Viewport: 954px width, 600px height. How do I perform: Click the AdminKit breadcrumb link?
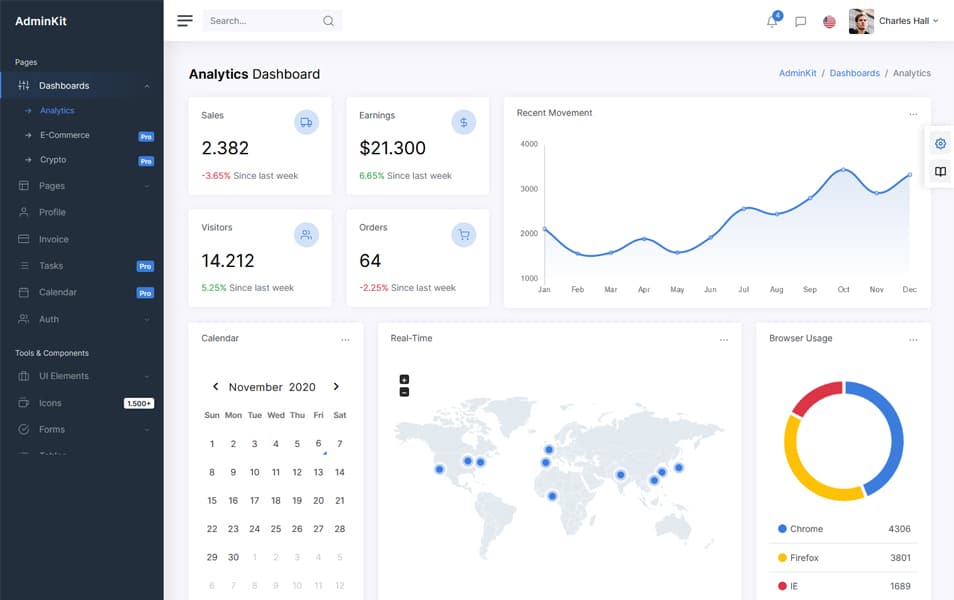(799, 72)
